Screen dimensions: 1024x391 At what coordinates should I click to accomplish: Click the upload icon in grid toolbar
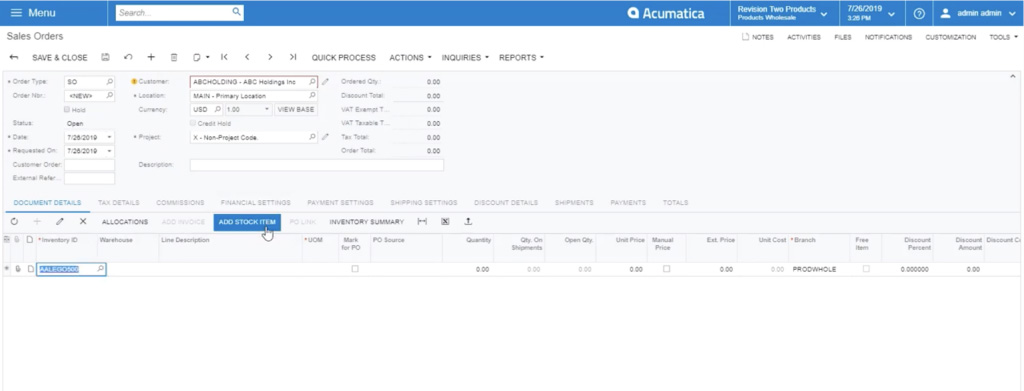pos(468,222)
